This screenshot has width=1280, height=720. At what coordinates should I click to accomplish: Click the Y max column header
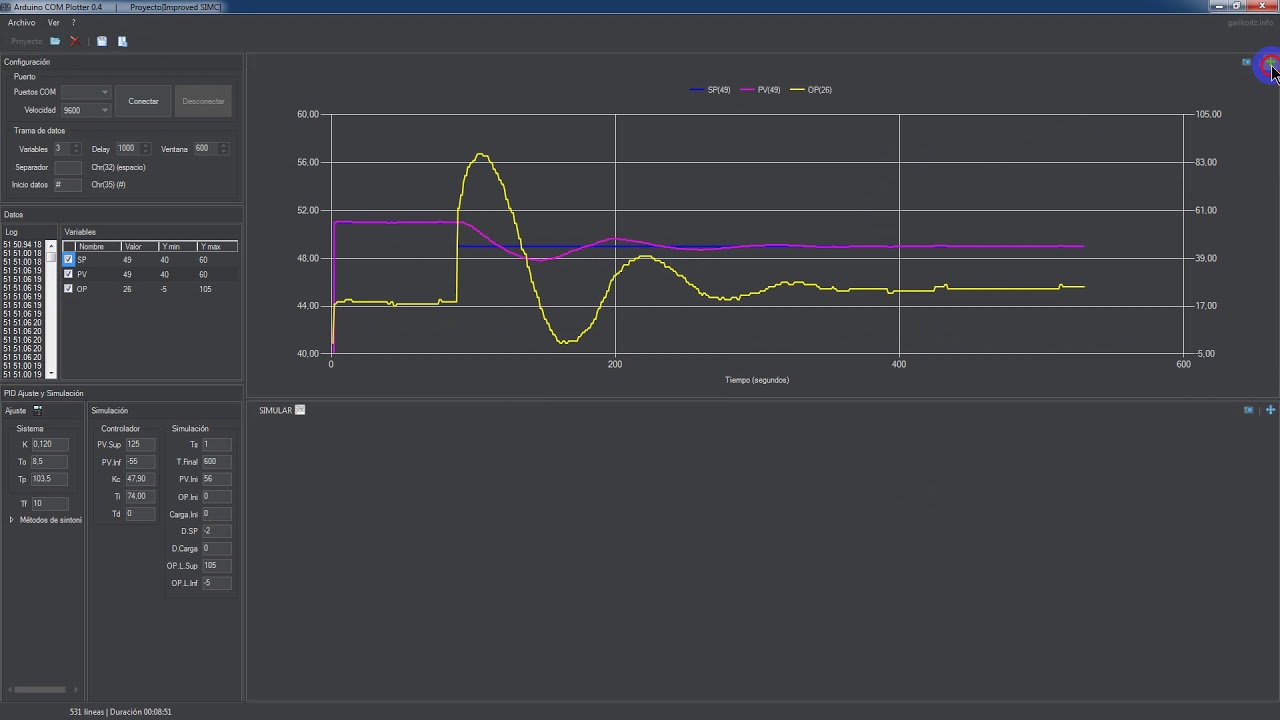[217, 246]
